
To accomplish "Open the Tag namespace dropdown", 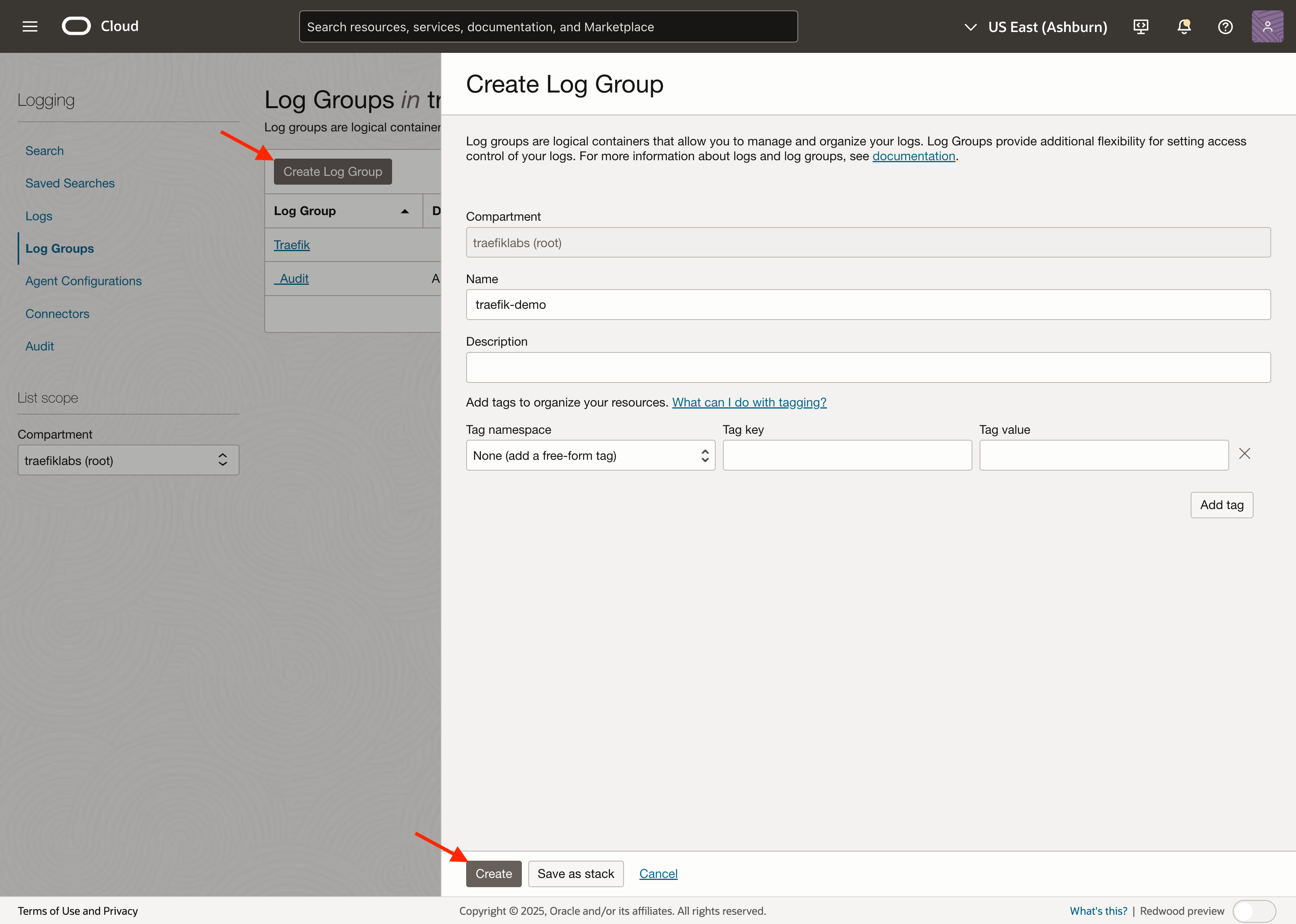I will [x=590, y=455].
